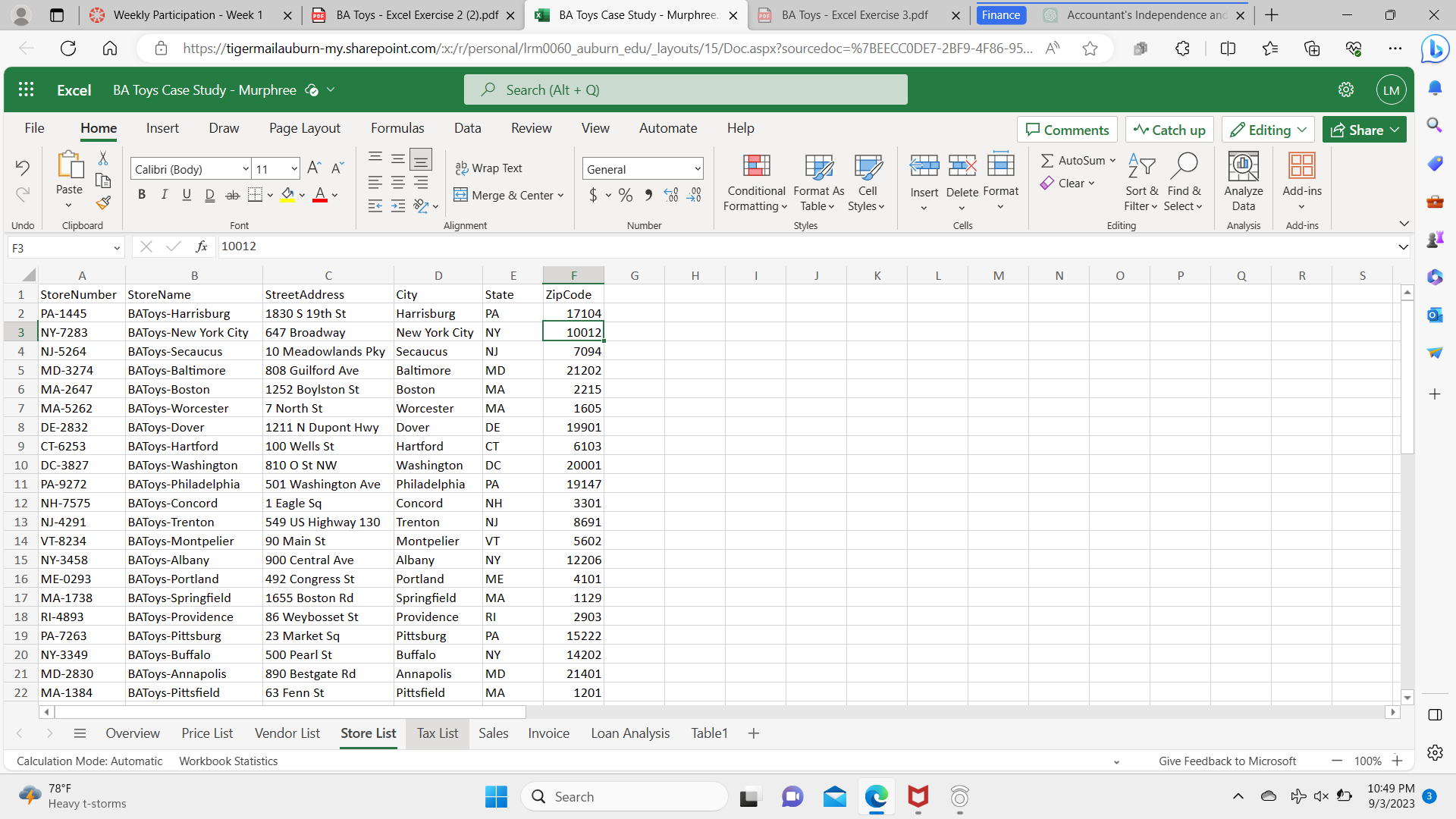Click the Insert Function fx icon
Viewport: 1456px width, 819px height.
(201, 246)
